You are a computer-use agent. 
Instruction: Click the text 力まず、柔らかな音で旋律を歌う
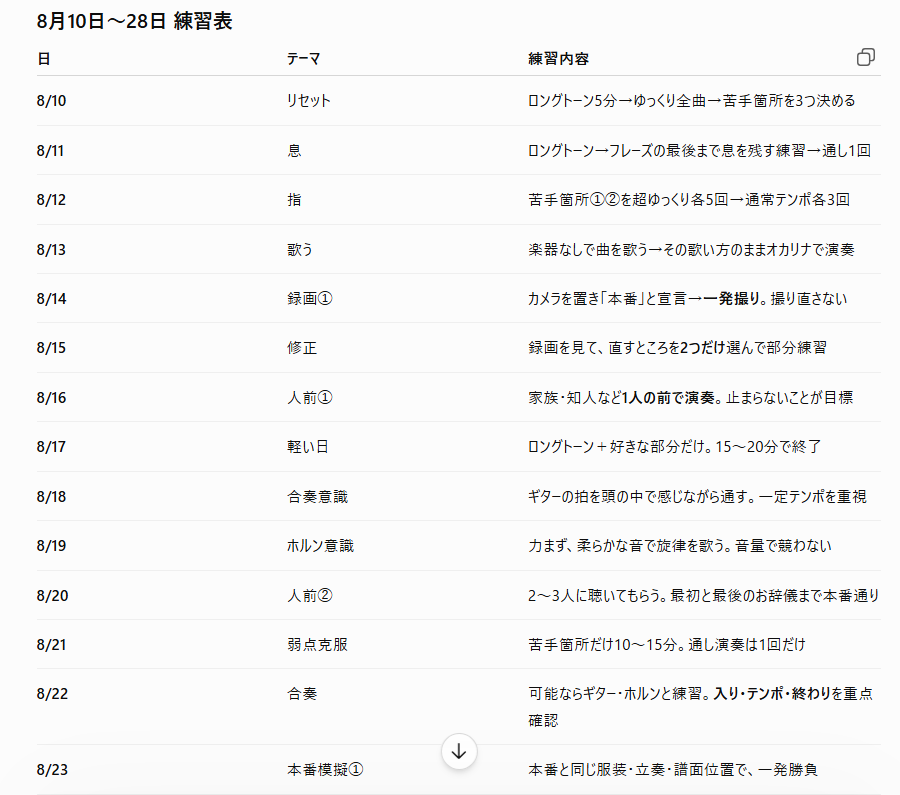626,545
